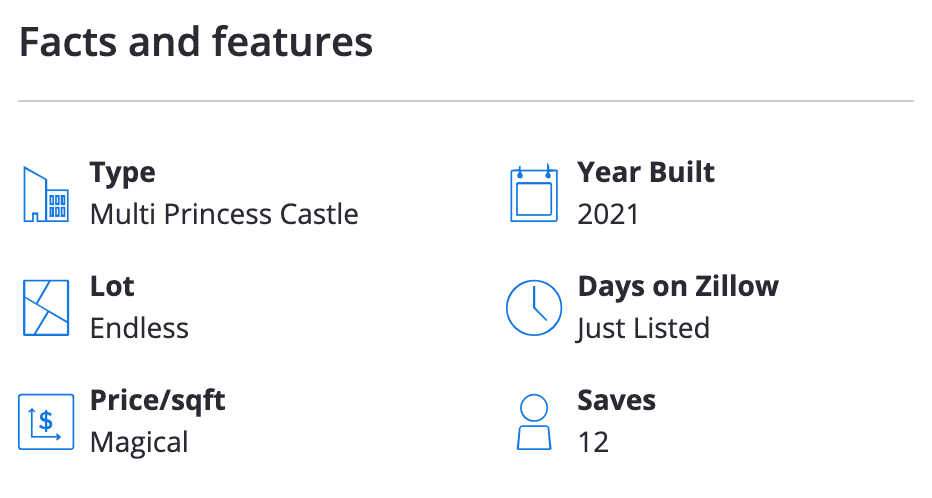Click the "2021" year value

click(x=607, y=214)
